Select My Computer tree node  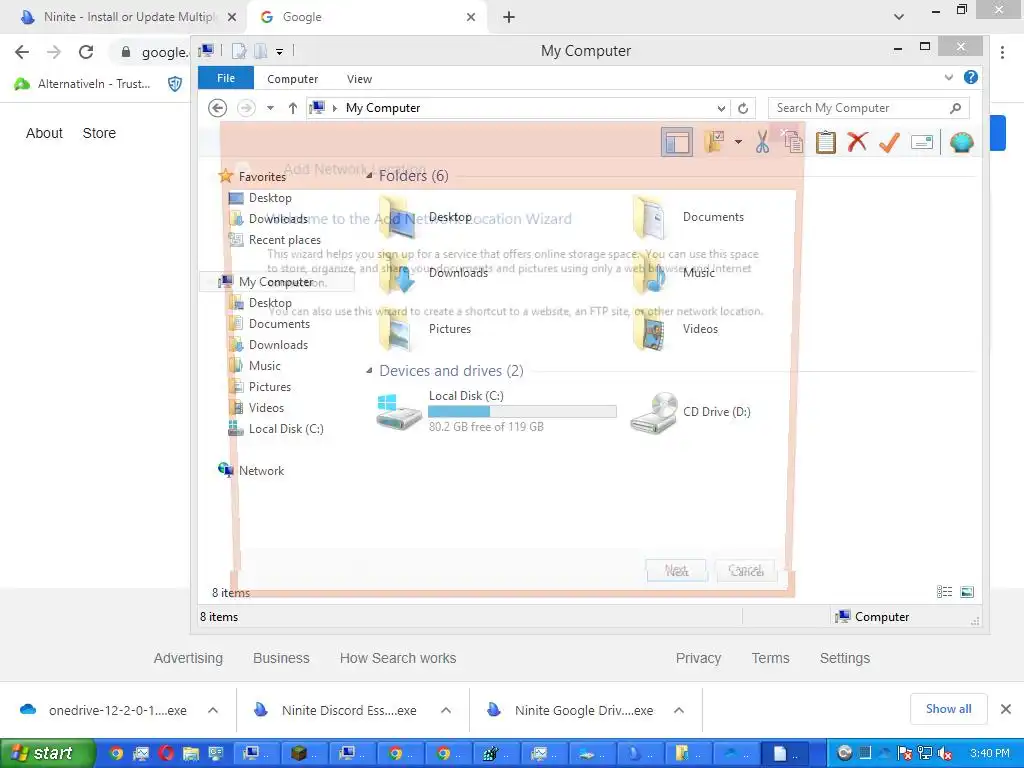point(276,281)
